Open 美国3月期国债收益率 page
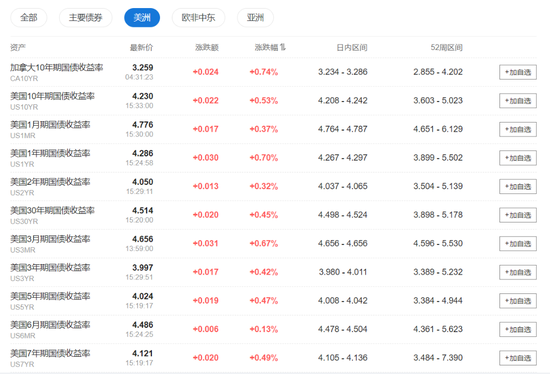Screen dimensions: 550x374 point(50,239)
